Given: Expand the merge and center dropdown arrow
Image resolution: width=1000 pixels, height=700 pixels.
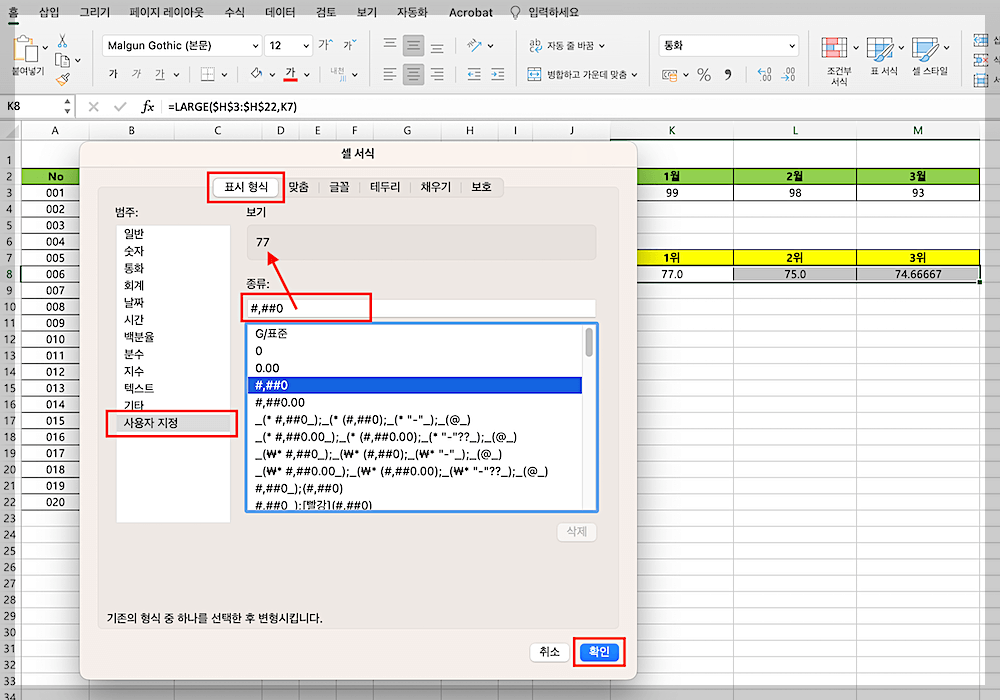Looking at the screenshot, I should click(635, 75).
